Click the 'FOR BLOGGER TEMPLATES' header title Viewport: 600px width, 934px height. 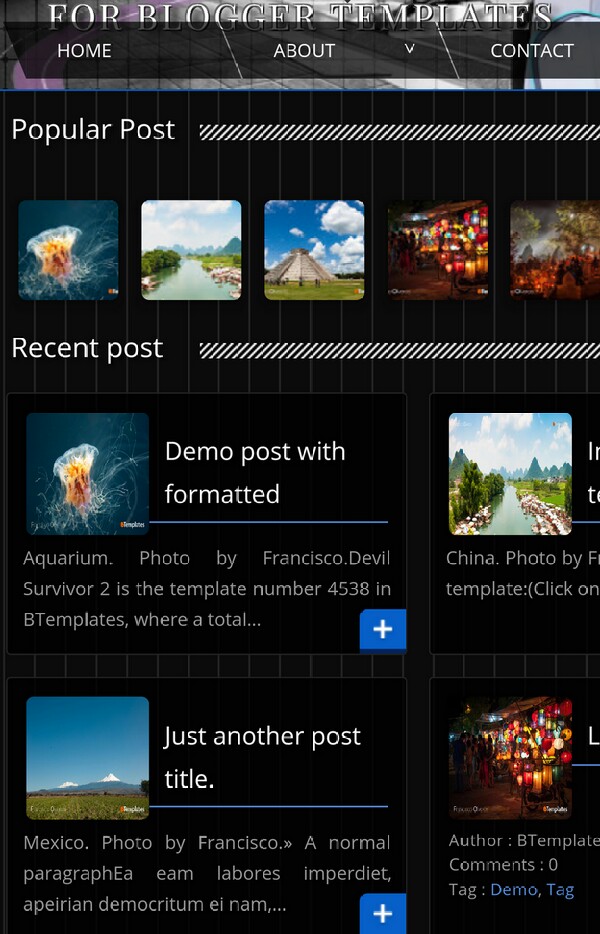300,17
